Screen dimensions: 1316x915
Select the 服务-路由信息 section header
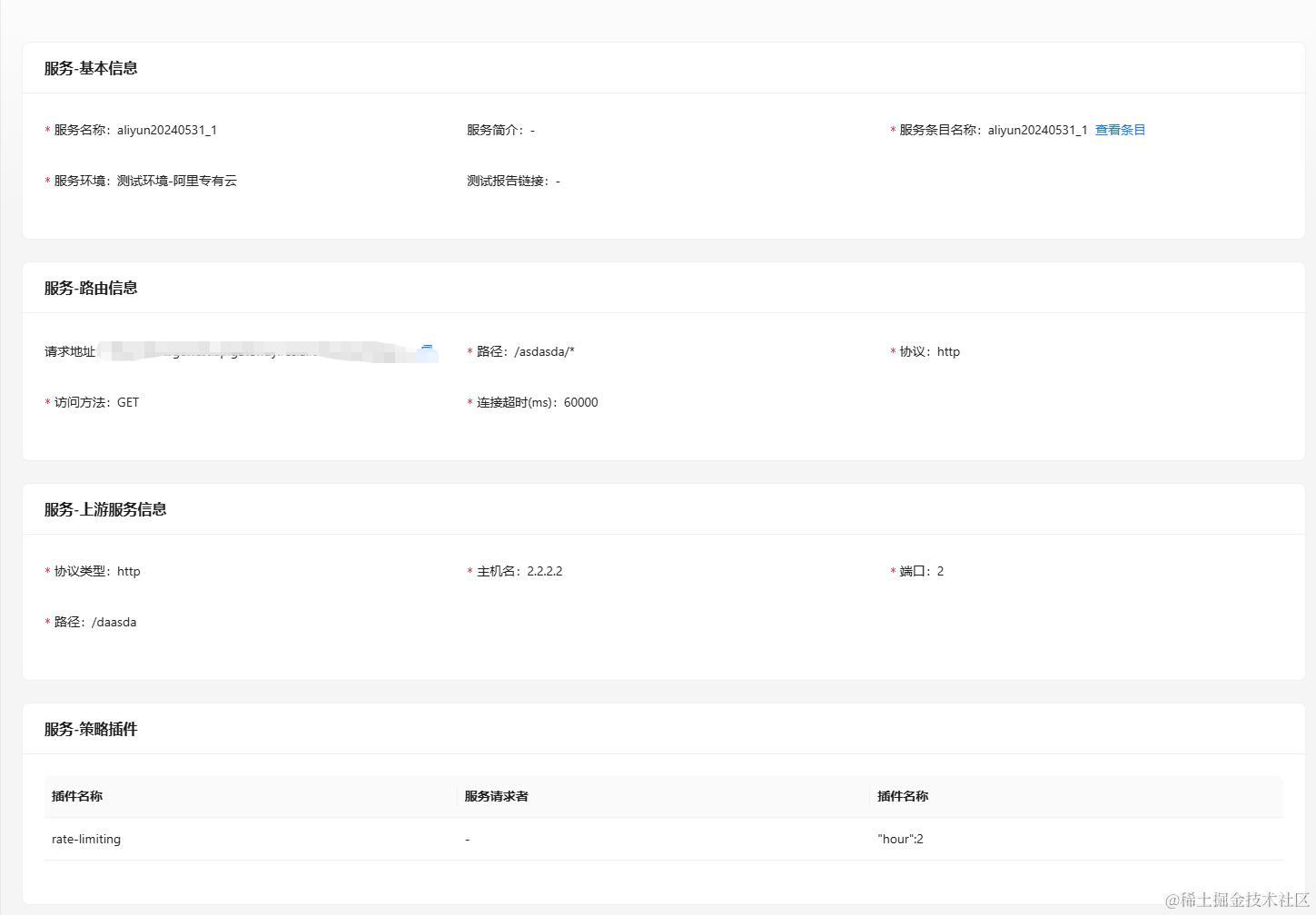[x=88, y=288]
